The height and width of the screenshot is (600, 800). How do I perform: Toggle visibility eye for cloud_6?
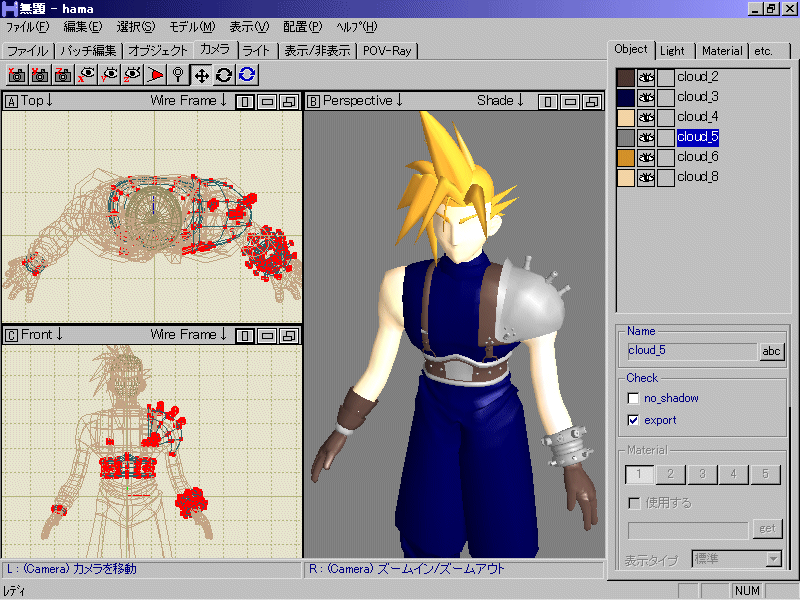click(646, 157)
